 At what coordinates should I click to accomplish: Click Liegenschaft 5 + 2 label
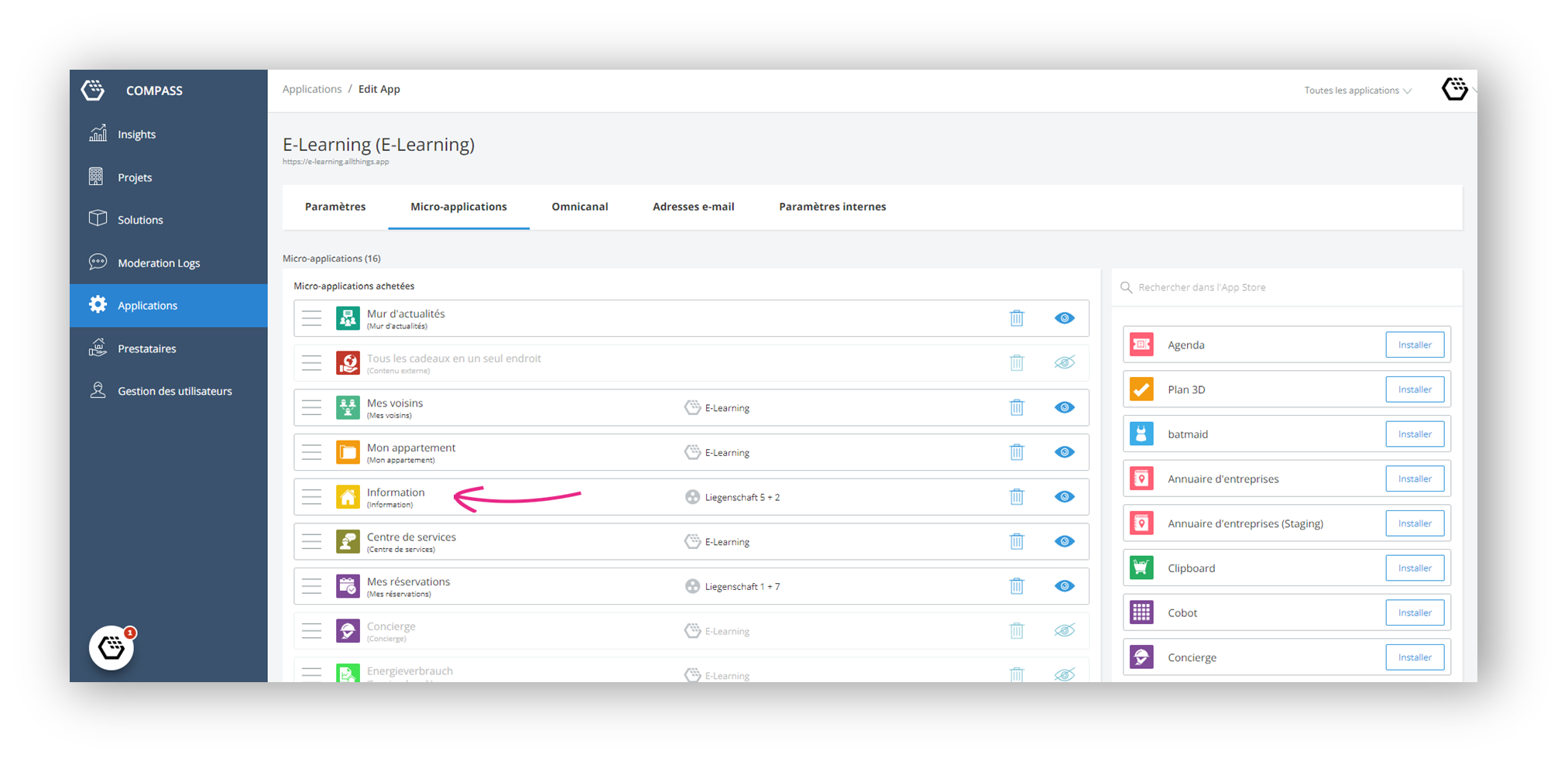[x=743, y=497]
